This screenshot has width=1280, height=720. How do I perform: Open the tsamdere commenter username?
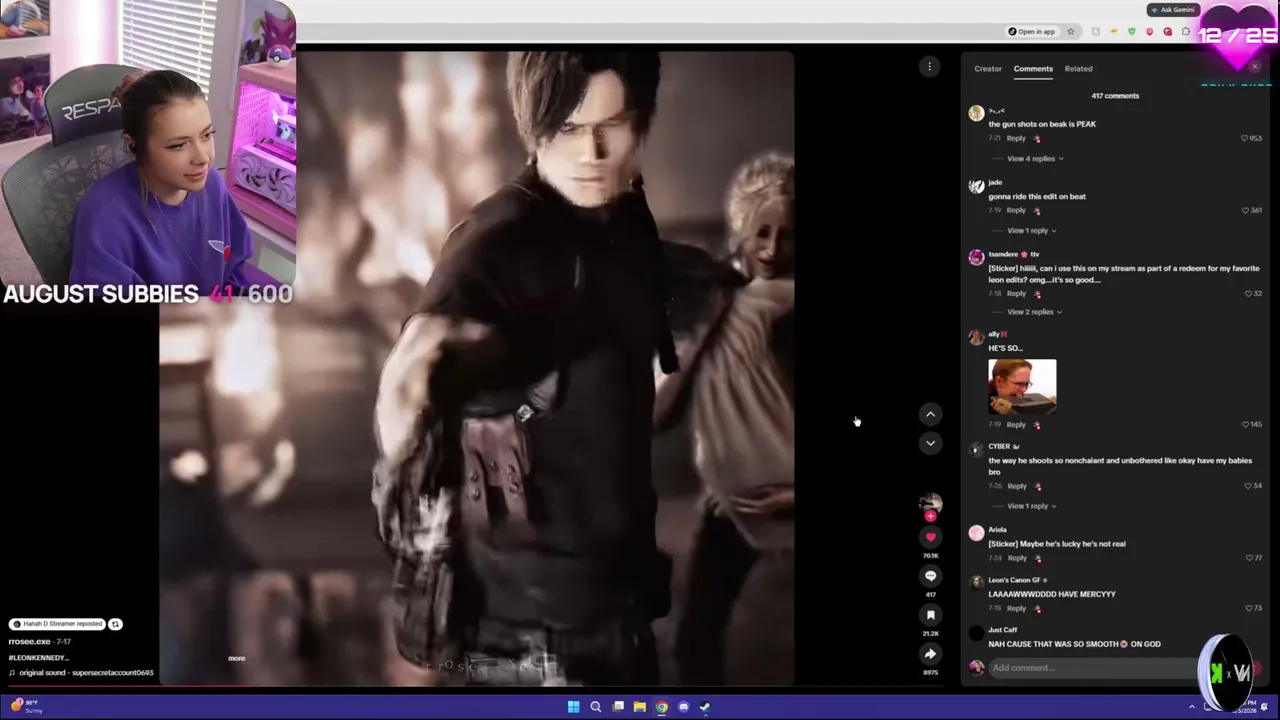click(1014, 254)
